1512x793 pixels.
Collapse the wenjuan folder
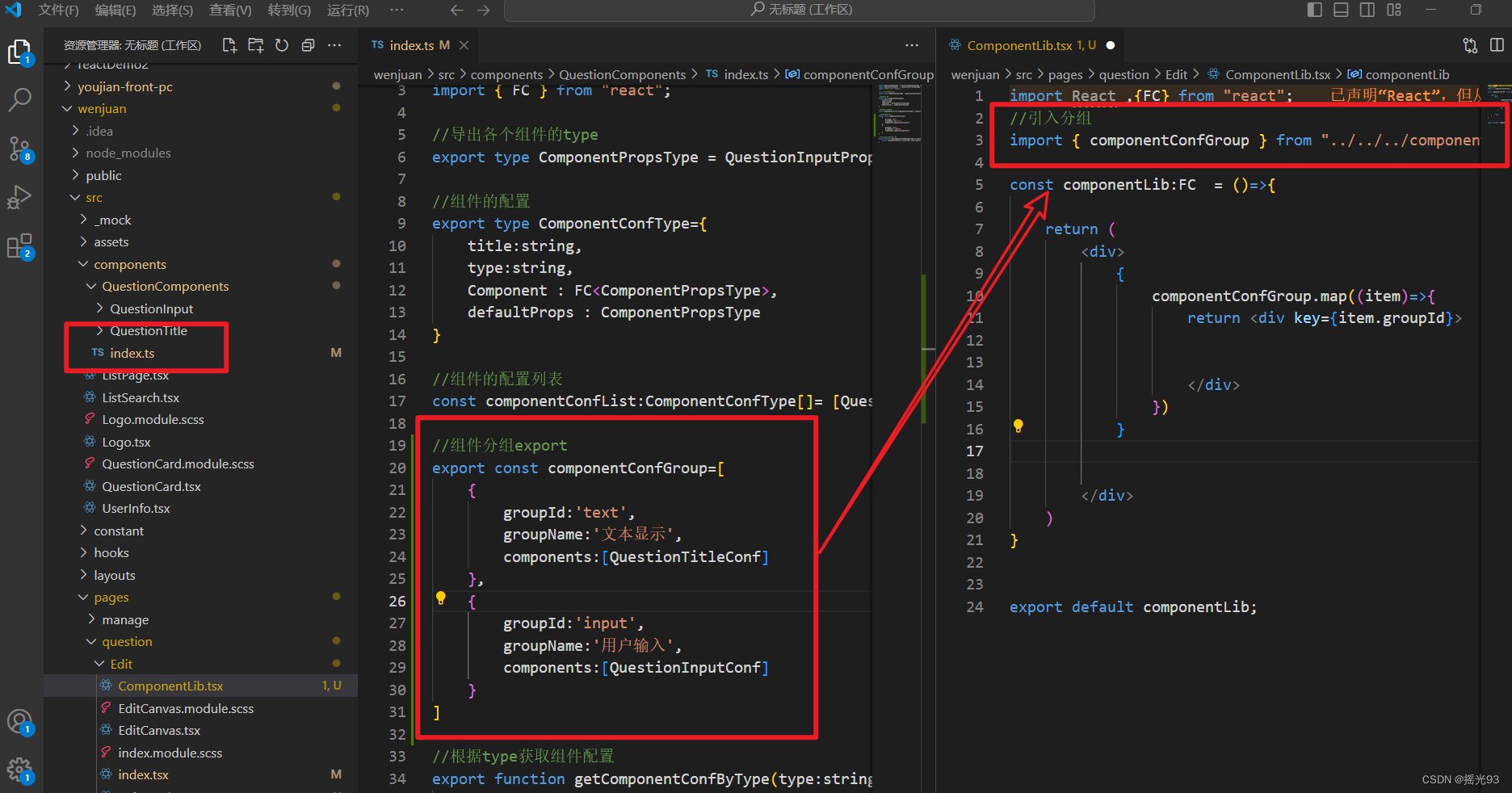click(200, 108)
